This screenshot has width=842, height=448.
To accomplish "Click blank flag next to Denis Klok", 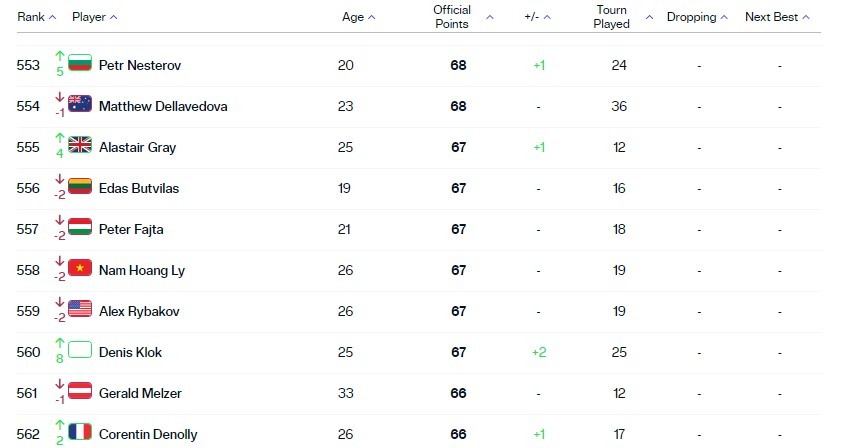I will tap(79, 350).
